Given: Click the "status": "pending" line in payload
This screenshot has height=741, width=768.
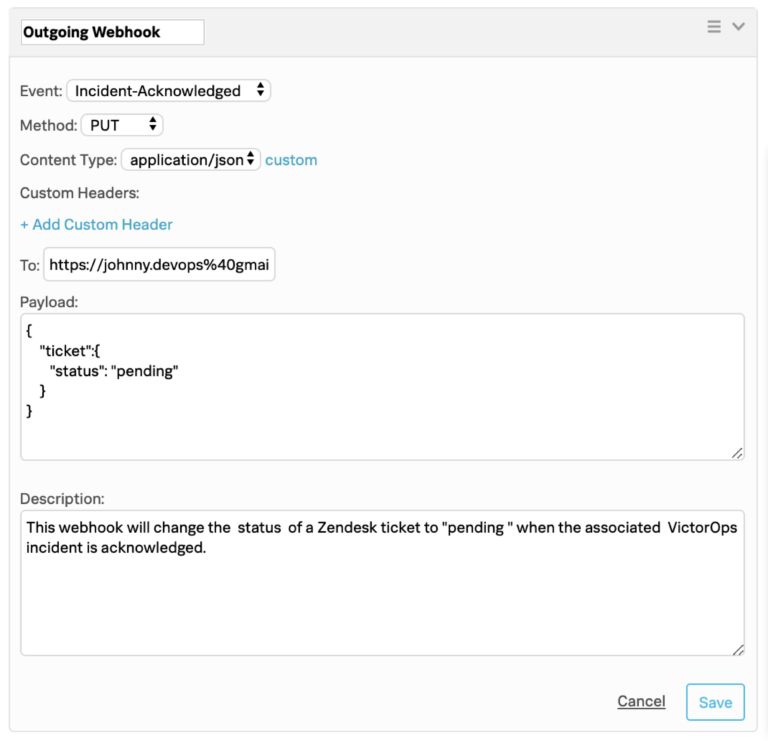Looking at the screenshot, I should (114, 371).
